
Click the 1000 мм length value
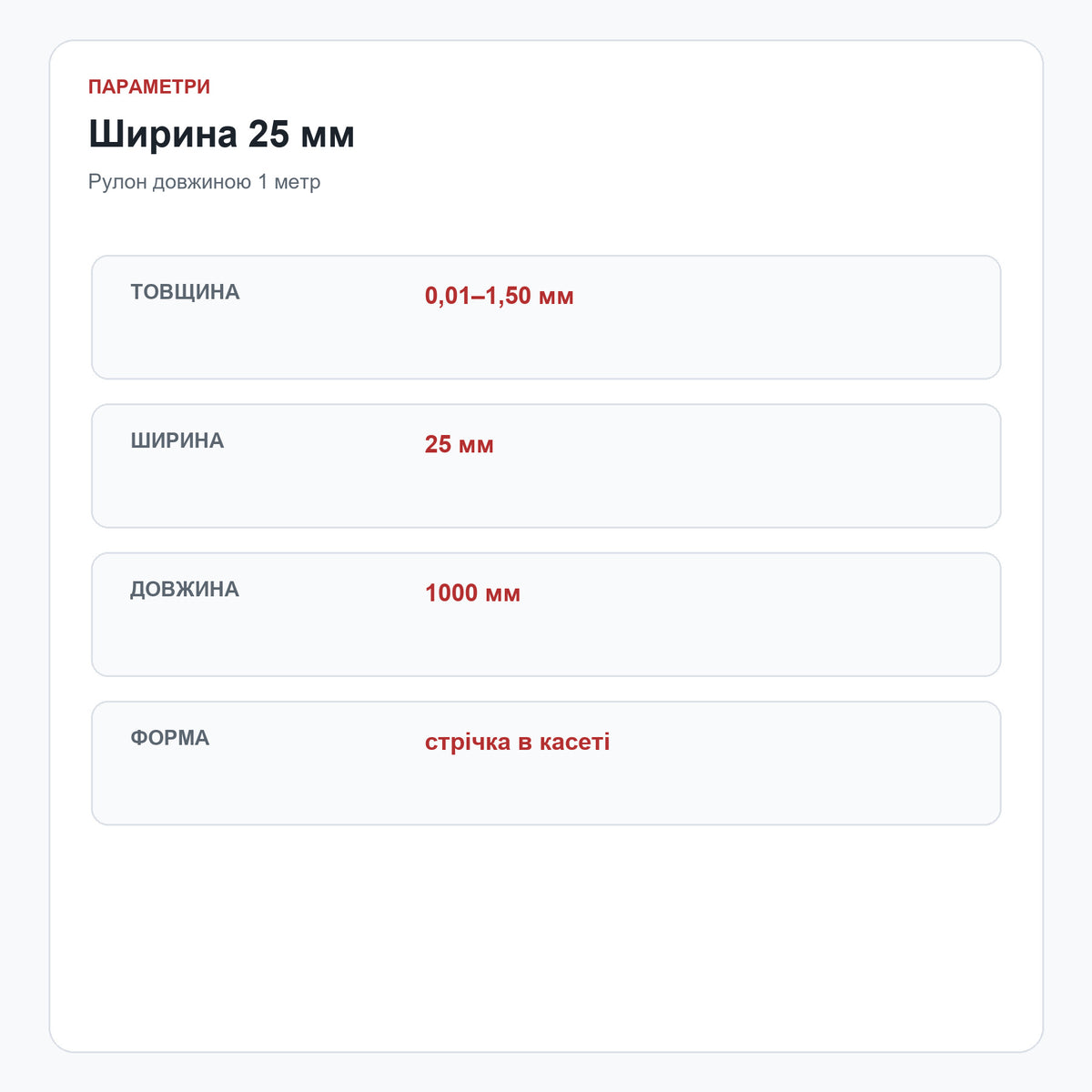(472, 593)
